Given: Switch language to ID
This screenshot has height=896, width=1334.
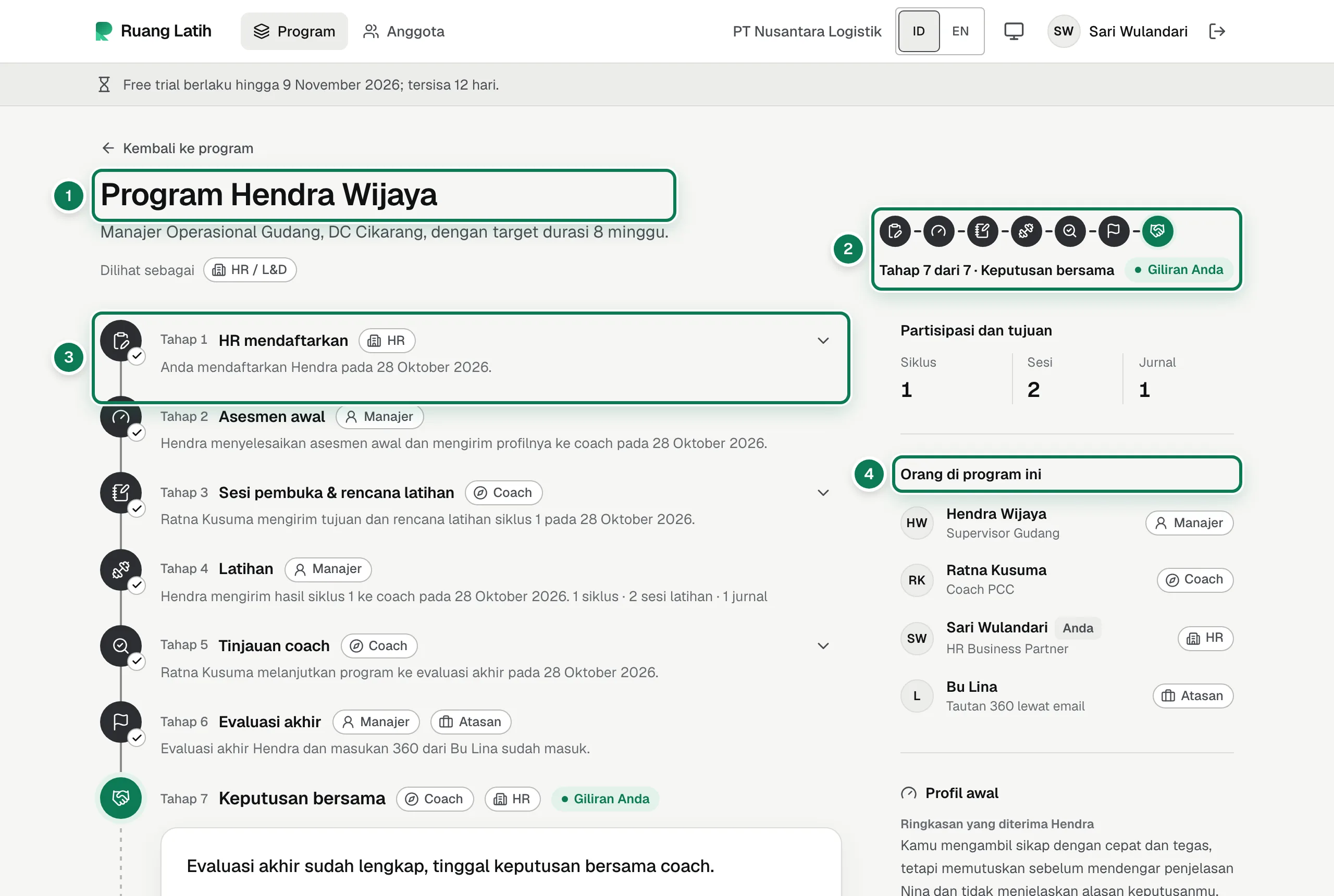Looking at the screenshot, I should click(919, 31).
